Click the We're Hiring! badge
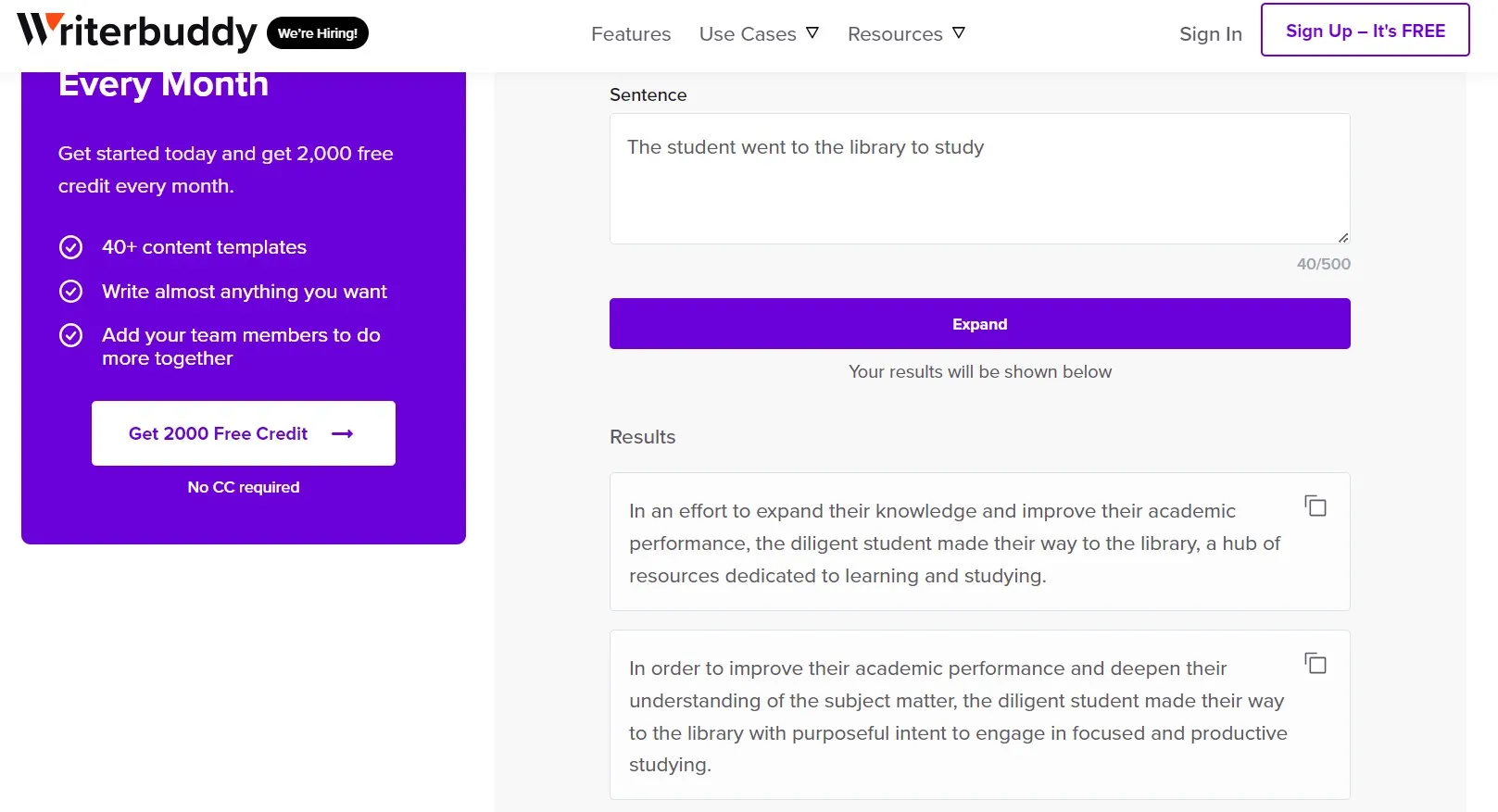This screenshot has width=1498, height=812. point(318,33)
